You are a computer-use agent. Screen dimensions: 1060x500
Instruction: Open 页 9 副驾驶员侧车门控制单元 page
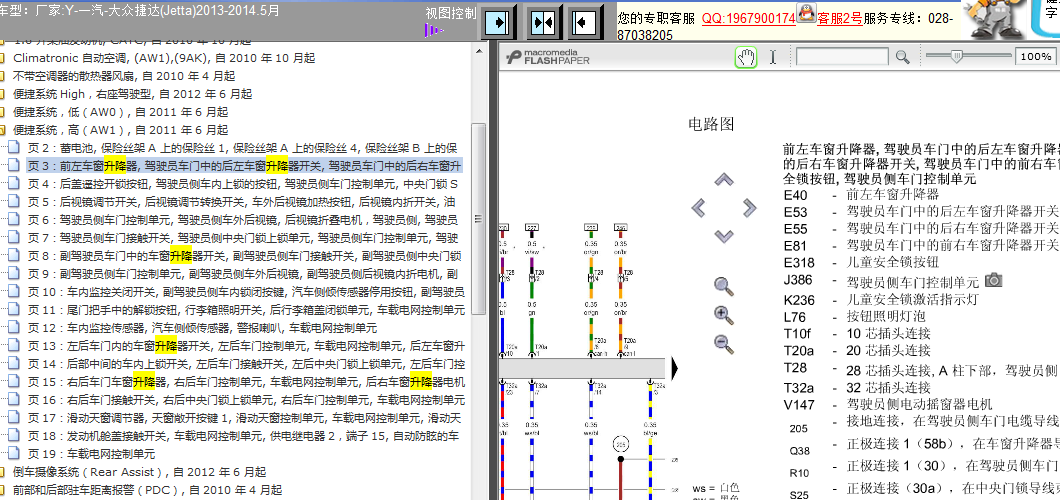(243, 274)
